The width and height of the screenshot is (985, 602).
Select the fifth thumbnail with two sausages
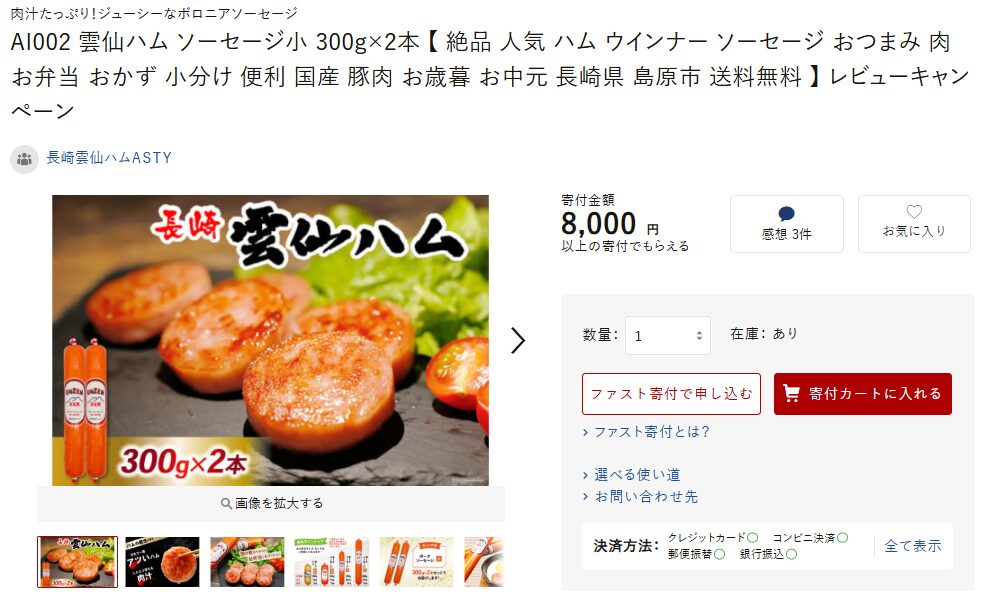pos(416,562)
